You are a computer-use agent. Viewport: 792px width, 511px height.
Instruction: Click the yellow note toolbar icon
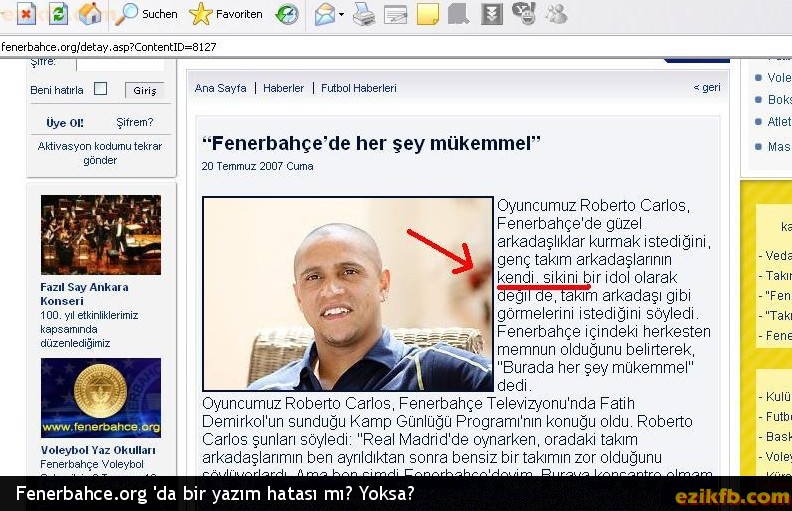pos(427,14)
